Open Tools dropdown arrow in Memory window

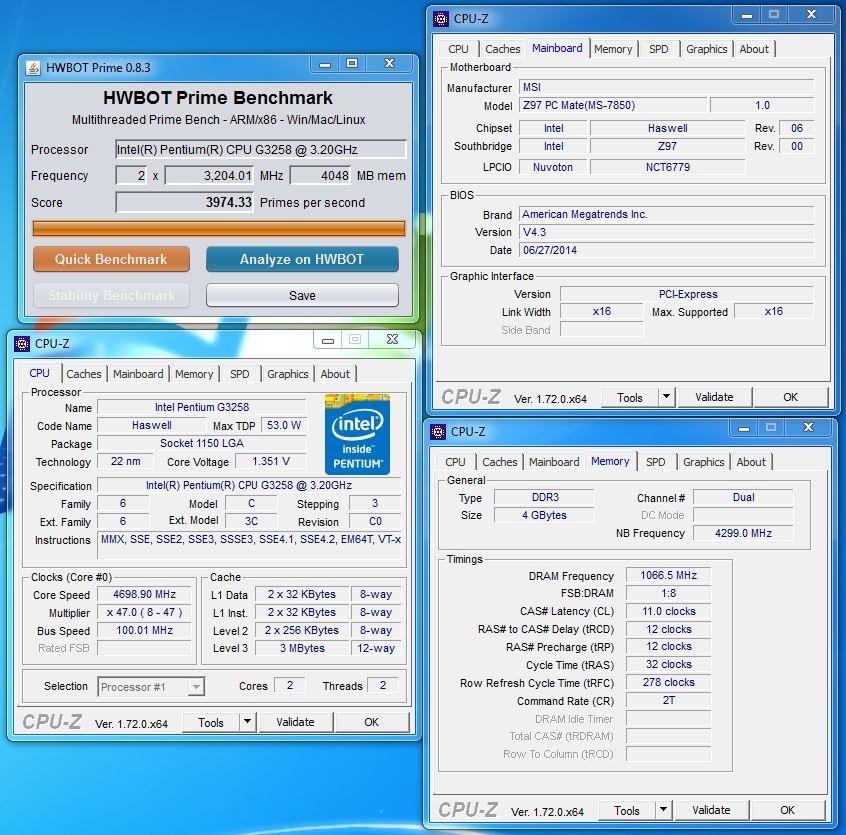663,810
